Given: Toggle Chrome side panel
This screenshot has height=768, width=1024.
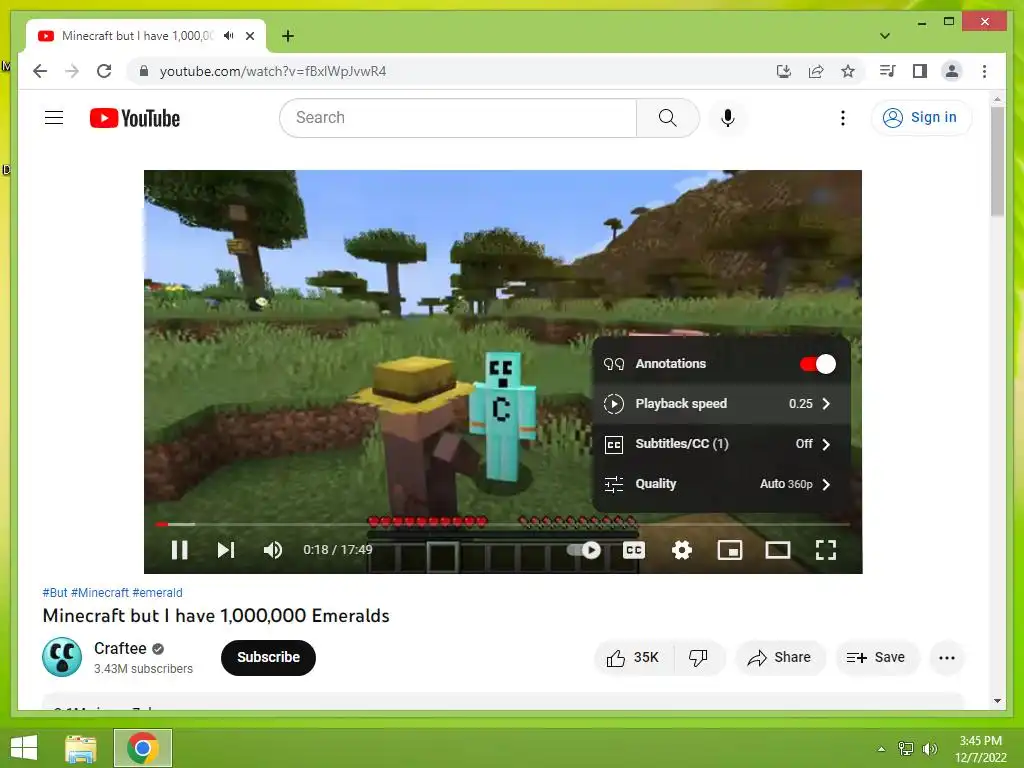Looking at the screenshot, I should [920, 71].
